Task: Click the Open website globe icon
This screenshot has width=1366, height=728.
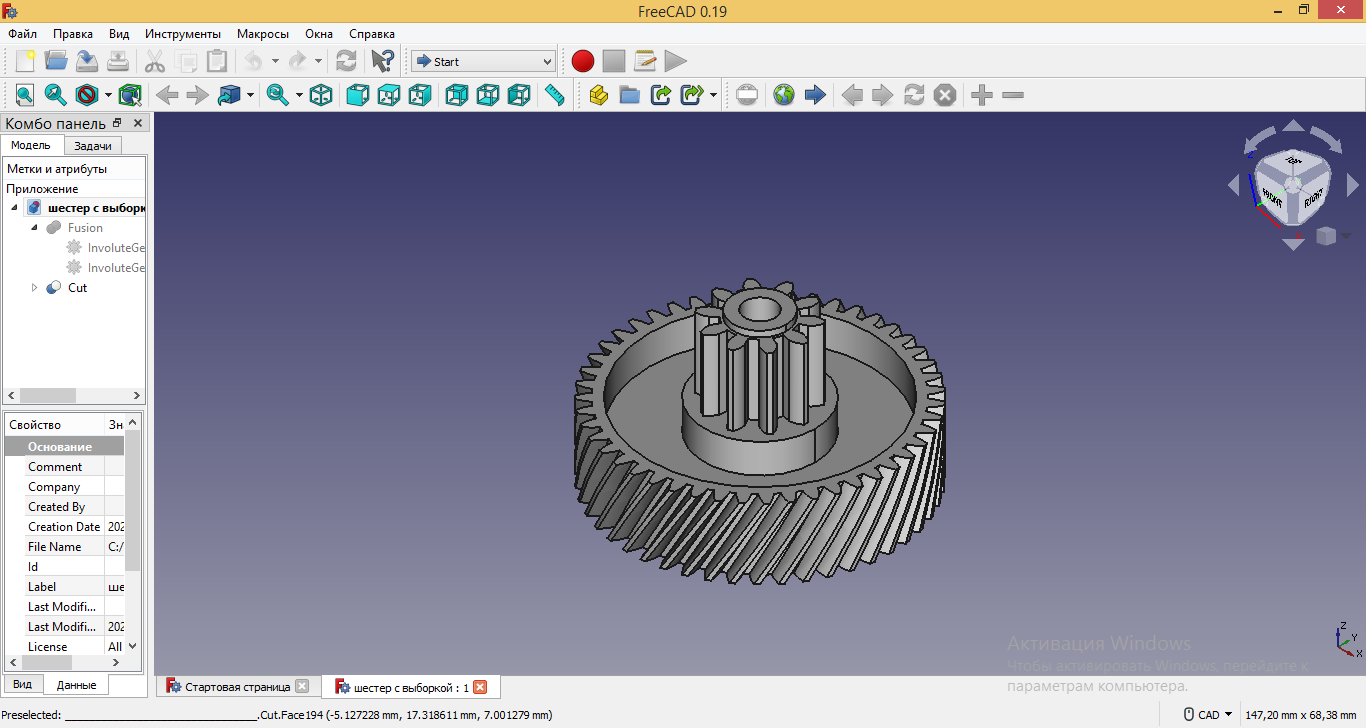Action: (x=784, y=95)
